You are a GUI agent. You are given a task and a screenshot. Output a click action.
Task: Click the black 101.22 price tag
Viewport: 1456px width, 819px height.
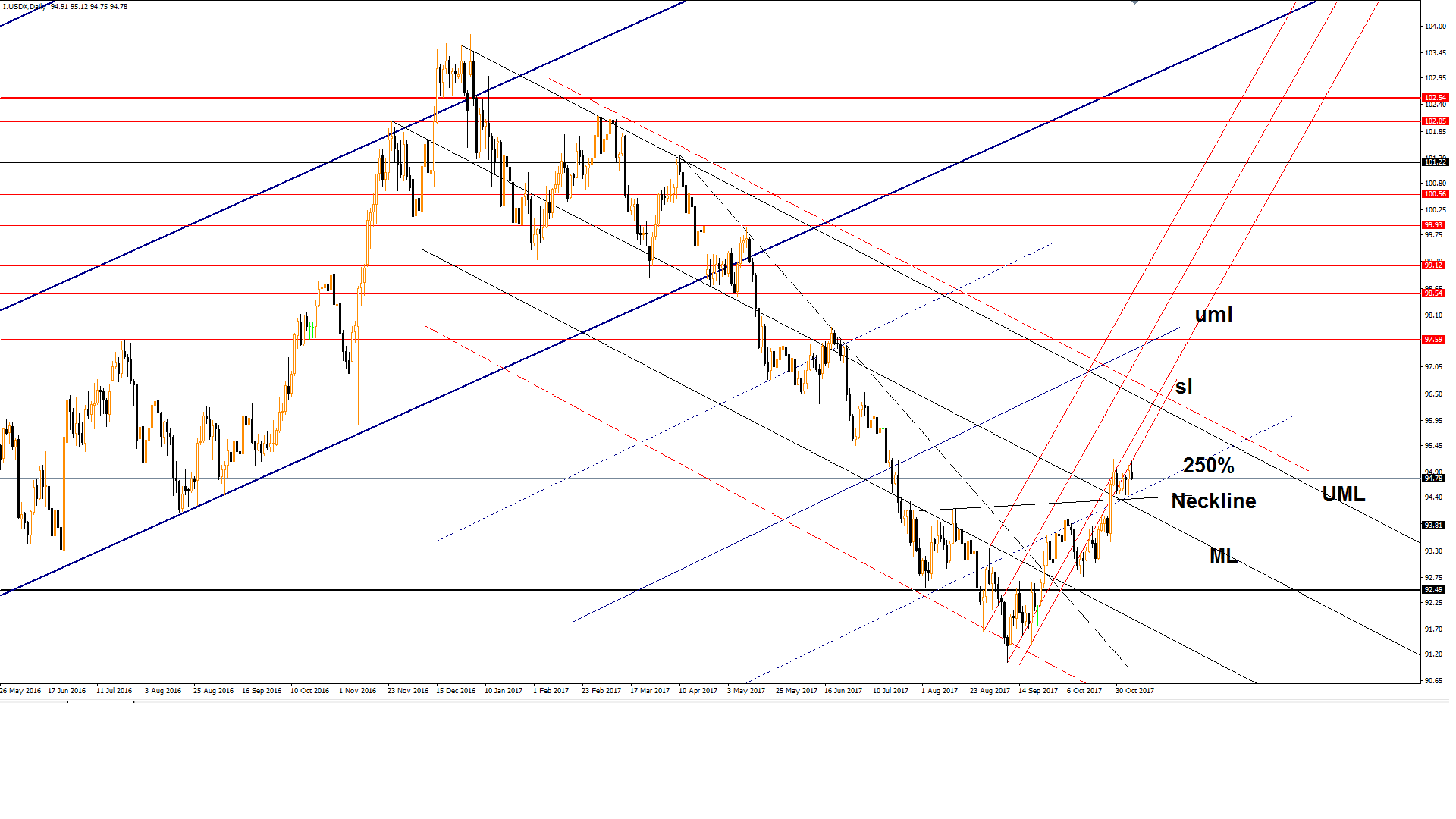pyautogui.click(x=1435, y=162)
